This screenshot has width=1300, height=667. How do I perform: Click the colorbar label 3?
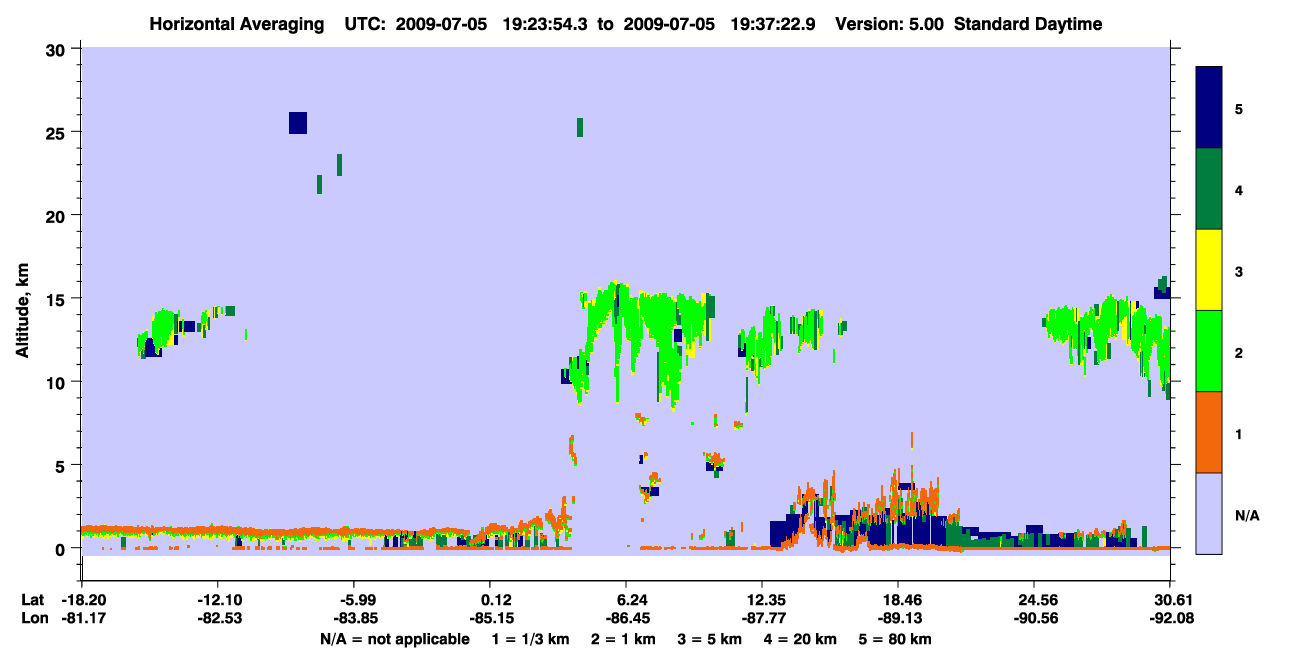(x=1238, y=270)
